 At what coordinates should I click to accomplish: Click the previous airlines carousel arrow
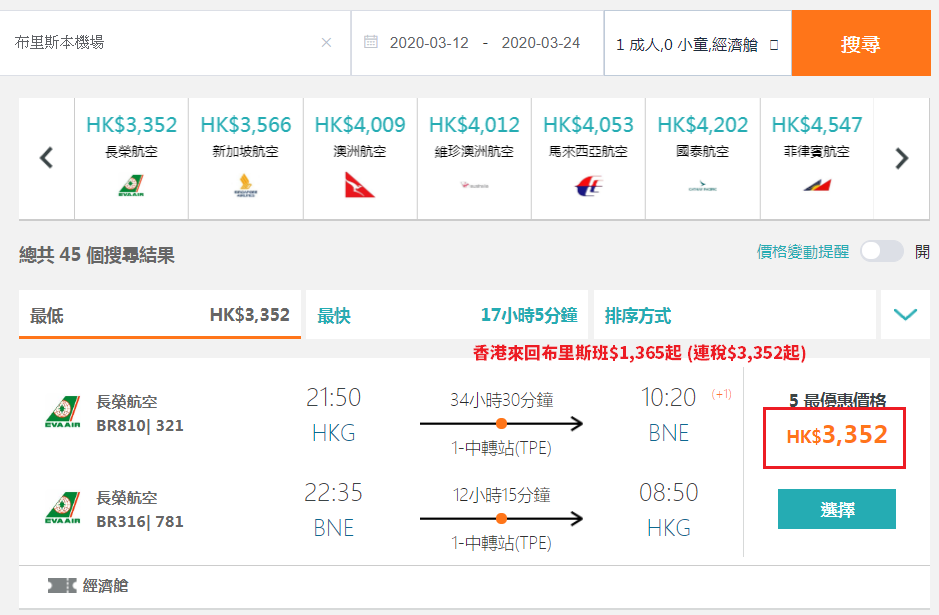pos(47,158)
